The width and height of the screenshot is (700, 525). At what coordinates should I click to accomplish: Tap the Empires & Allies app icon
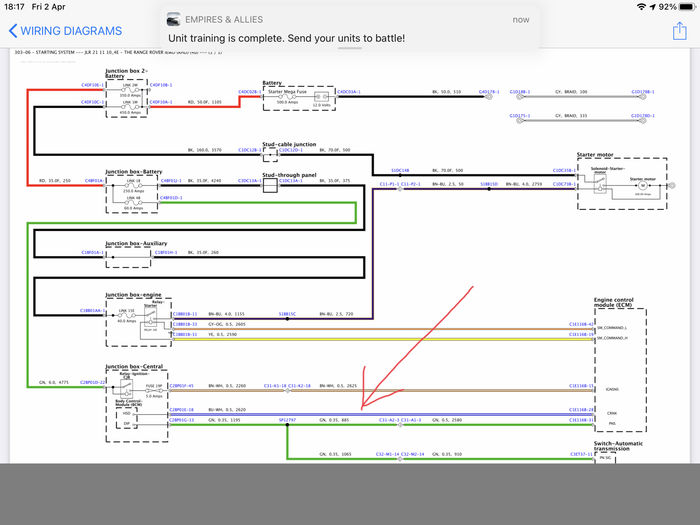(174, 20)
